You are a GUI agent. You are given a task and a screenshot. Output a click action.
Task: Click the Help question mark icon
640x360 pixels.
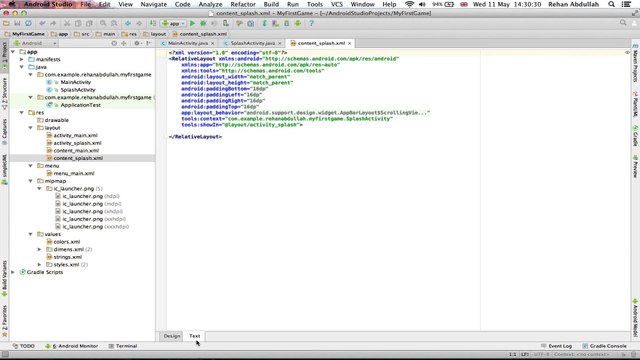point(311,24)
